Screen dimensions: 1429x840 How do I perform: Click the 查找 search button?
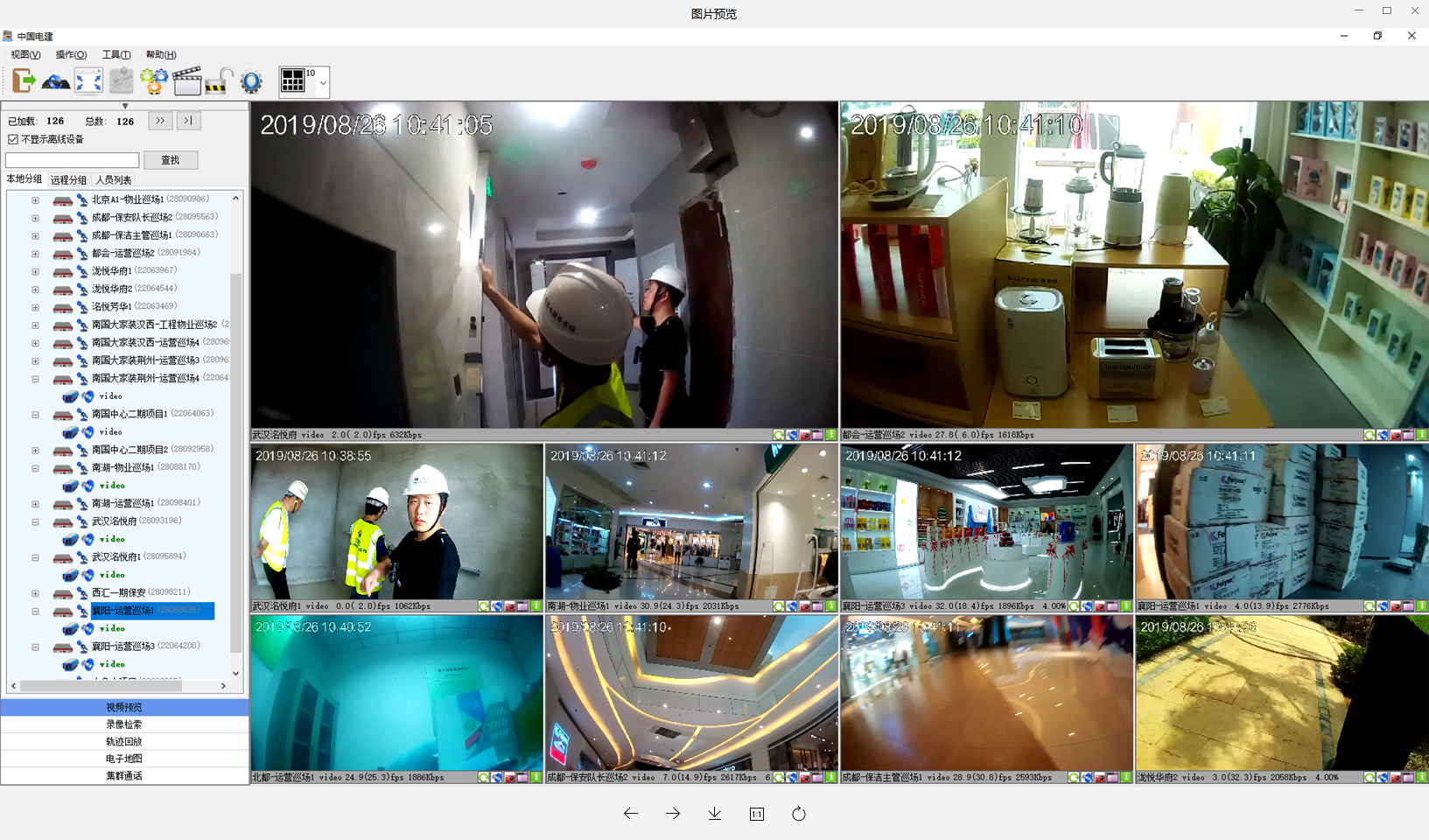171,160
